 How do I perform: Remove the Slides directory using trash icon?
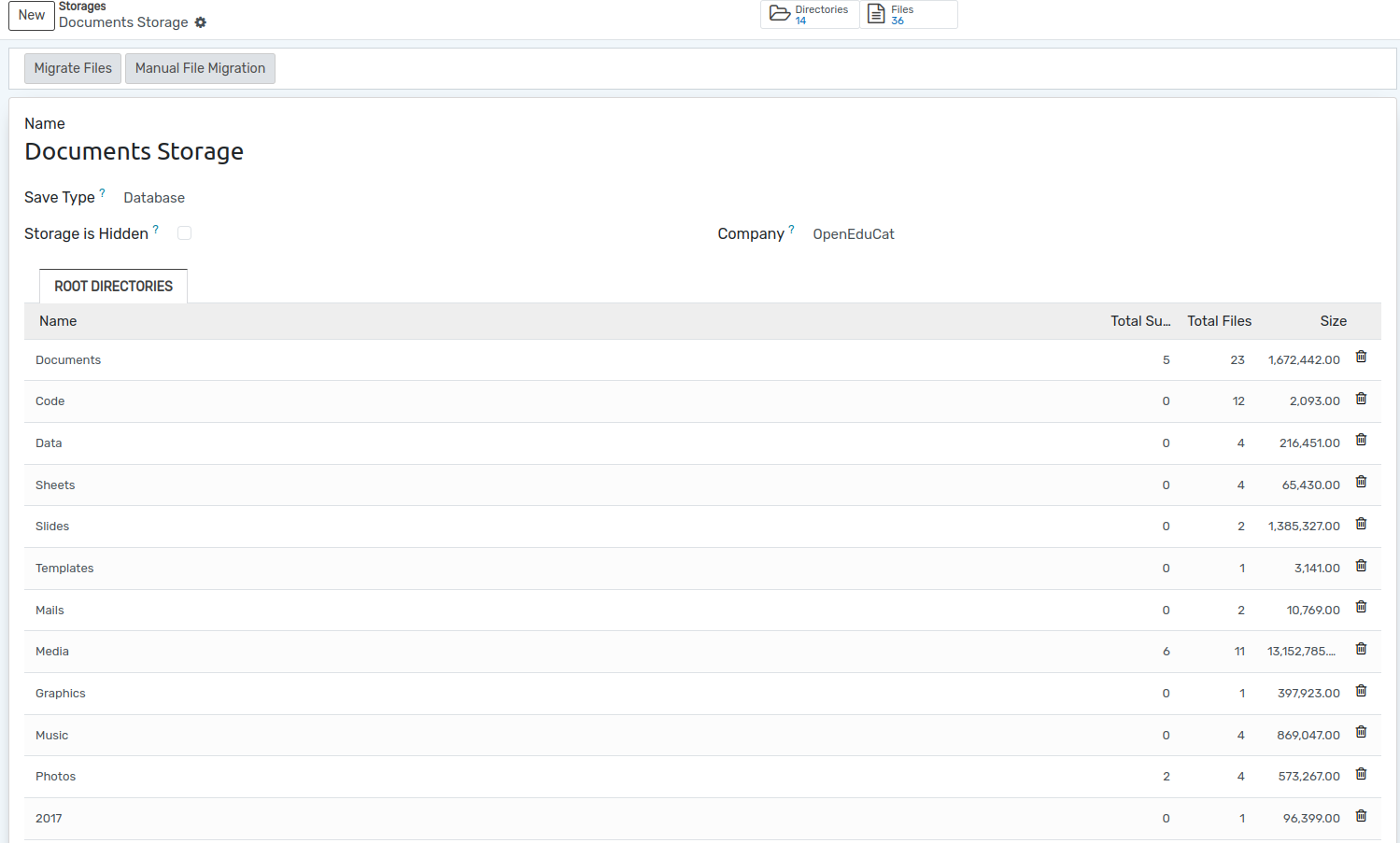coord(1361,524)
